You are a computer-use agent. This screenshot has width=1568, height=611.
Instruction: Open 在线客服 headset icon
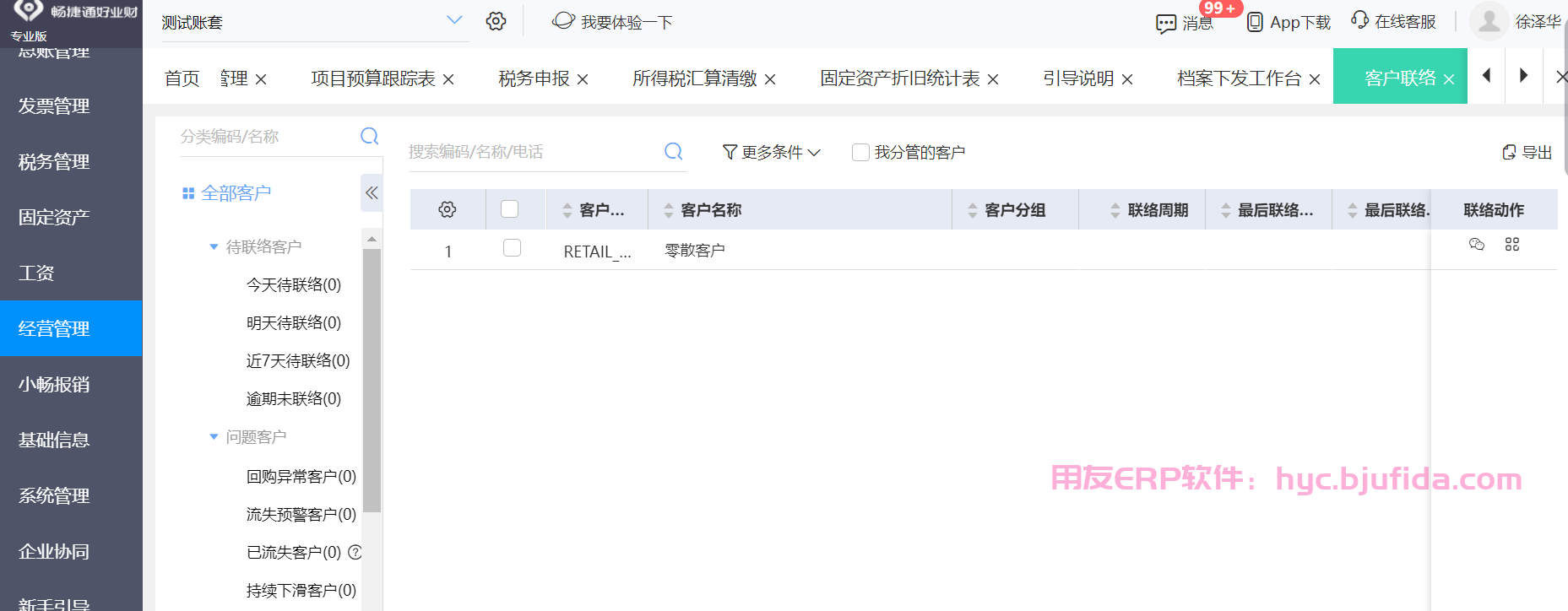point(1359,20)
